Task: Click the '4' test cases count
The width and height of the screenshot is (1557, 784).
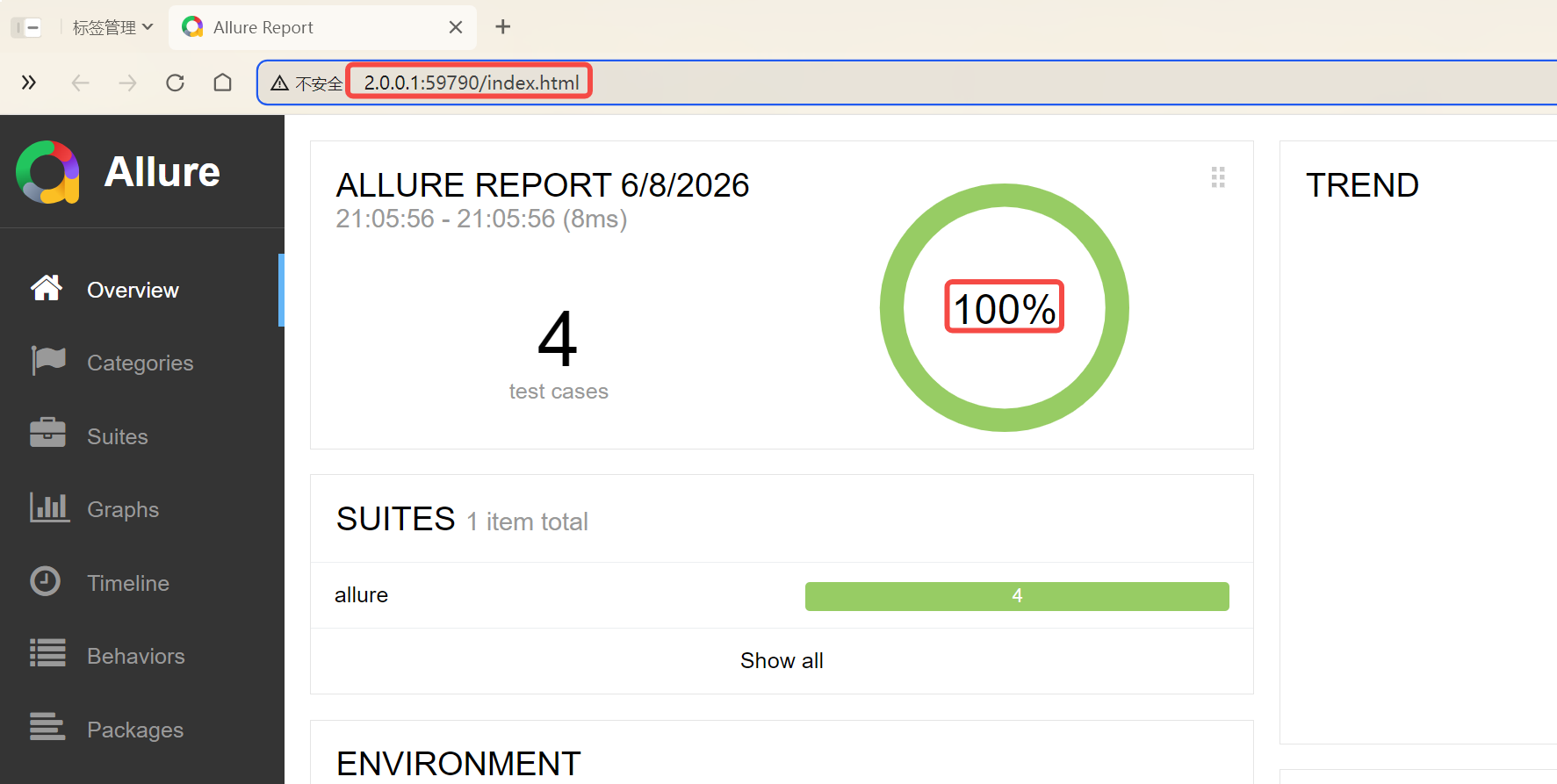Action: tap(558, 339)
